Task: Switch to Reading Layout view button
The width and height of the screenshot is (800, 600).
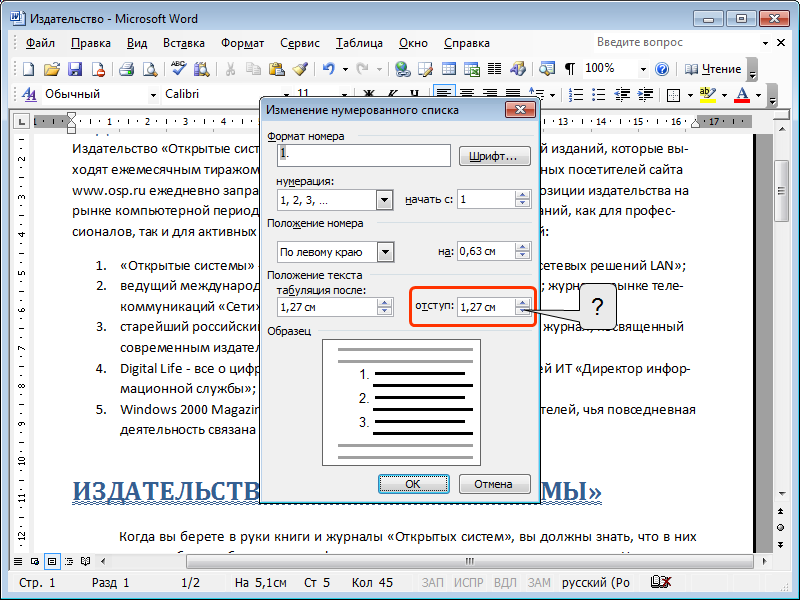Action: click(x=86, y=561)
